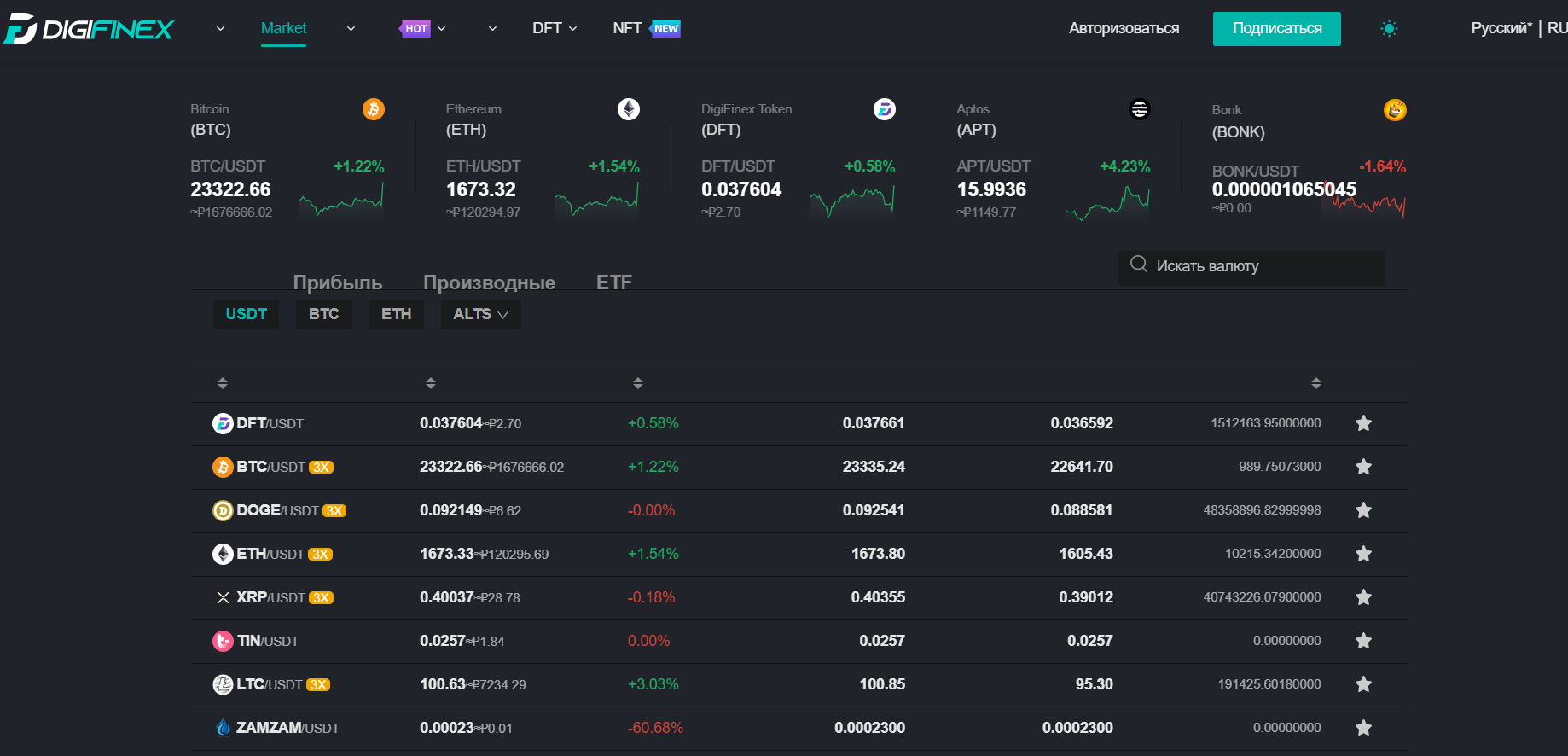Favorite XRP/USDT with the star
Screen dimensions: 1568x756
1363,597
